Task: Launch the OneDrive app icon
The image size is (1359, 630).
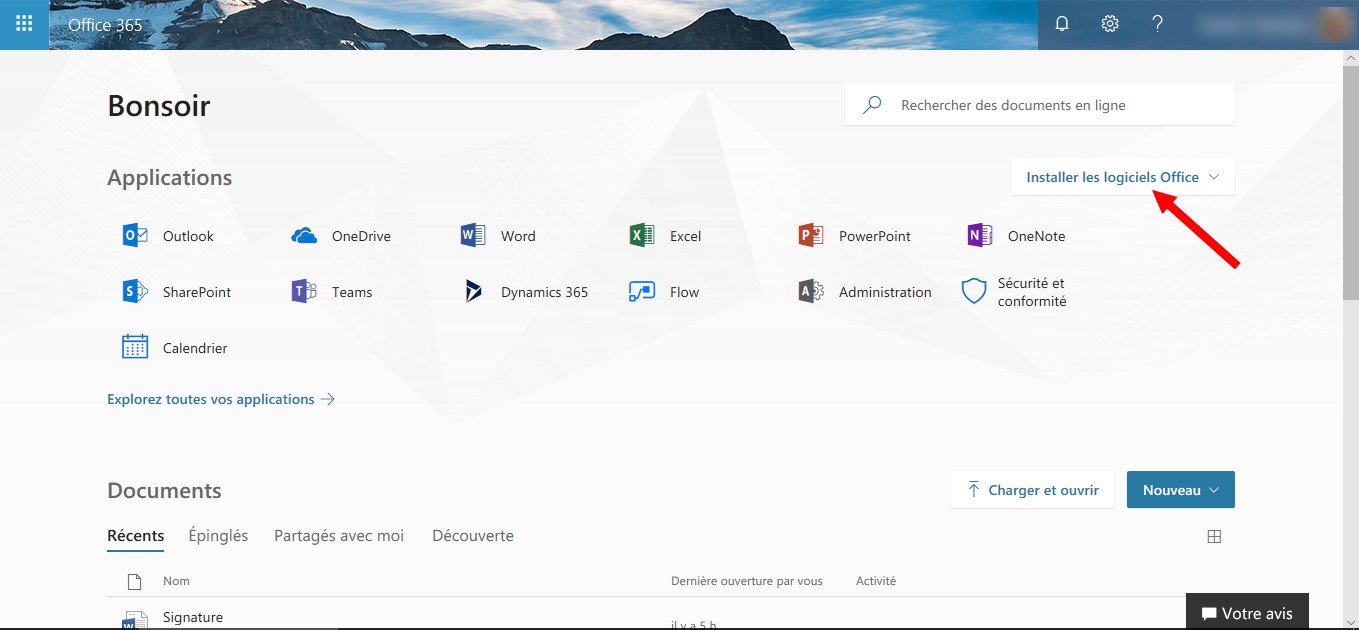Action: click(304, 236)
